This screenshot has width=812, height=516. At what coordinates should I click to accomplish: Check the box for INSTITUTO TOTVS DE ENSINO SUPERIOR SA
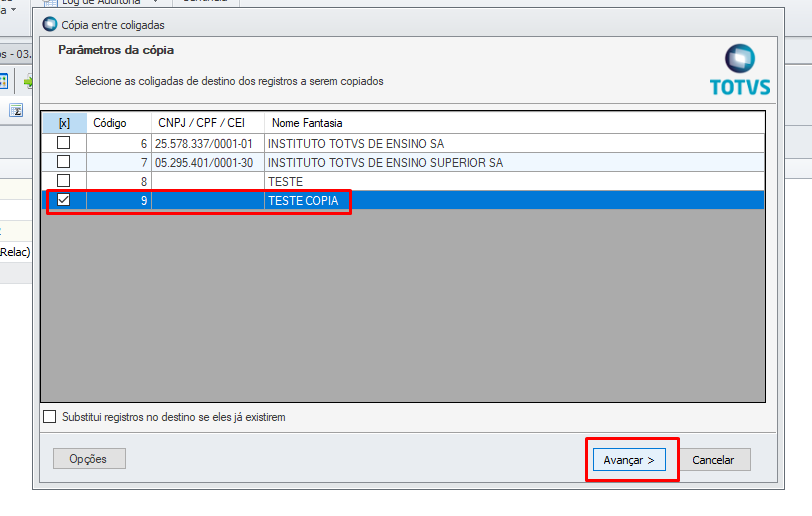[x=63, y=162]
